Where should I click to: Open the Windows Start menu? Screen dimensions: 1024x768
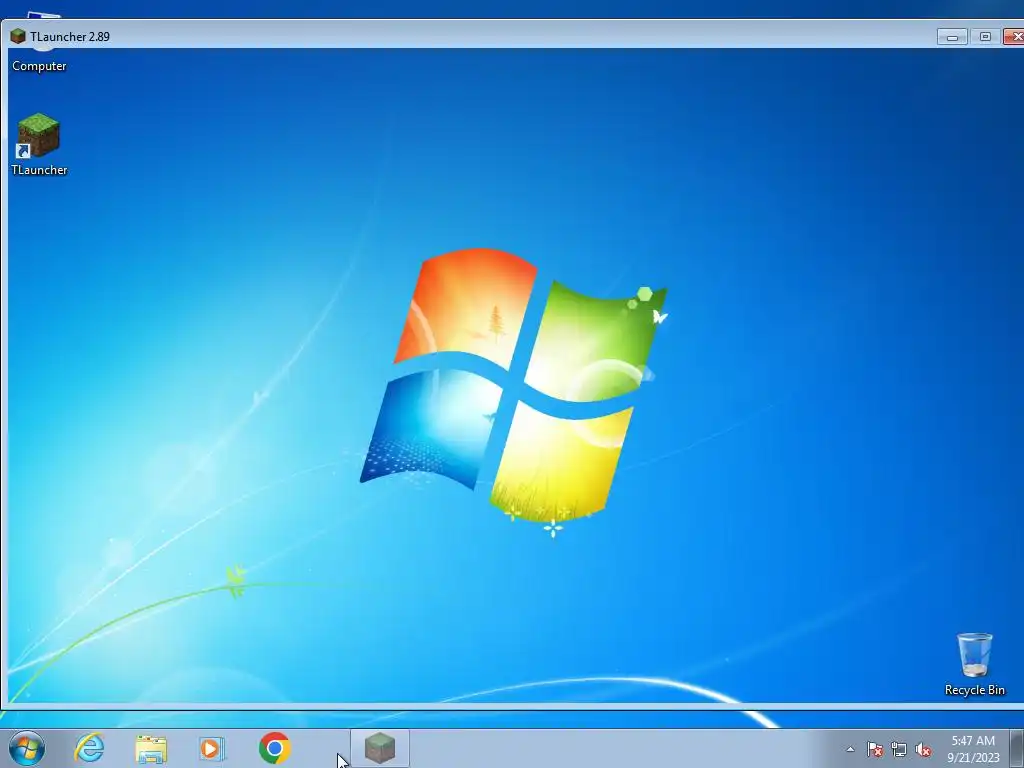point(27,748)
